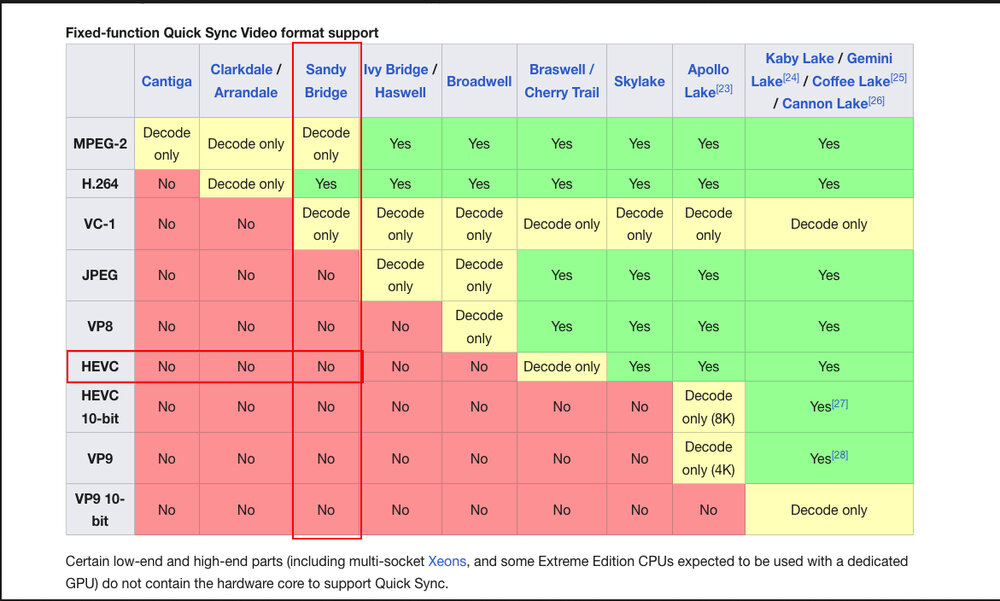Click the Coffee Lake link

click(853, 81)
